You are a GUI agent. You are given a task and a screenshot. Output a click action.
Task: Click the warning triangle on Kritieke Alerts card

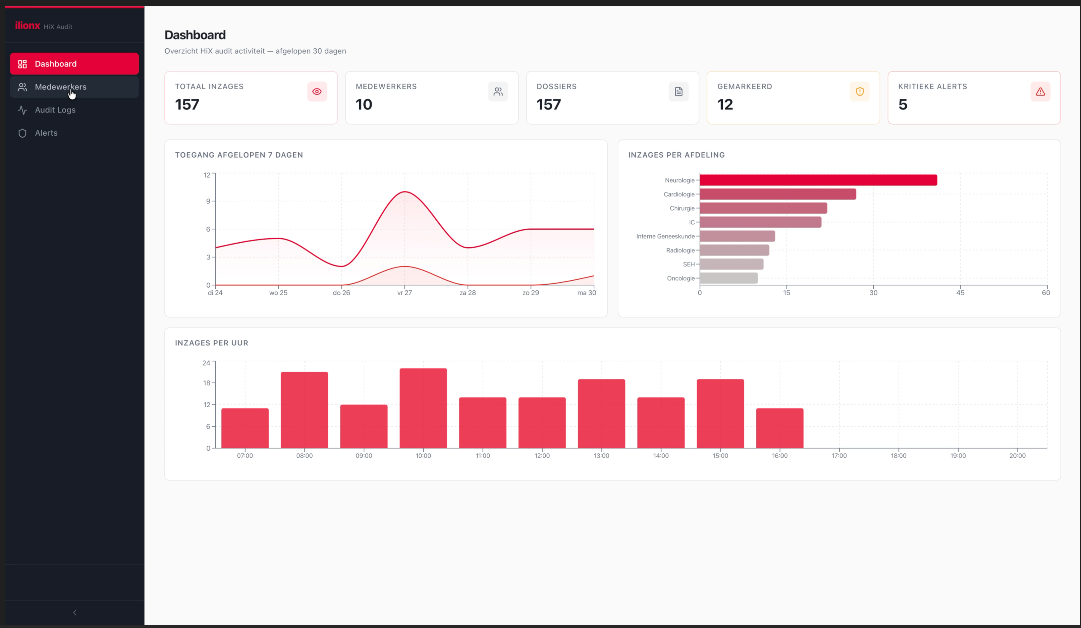(x=1040, y=91)
